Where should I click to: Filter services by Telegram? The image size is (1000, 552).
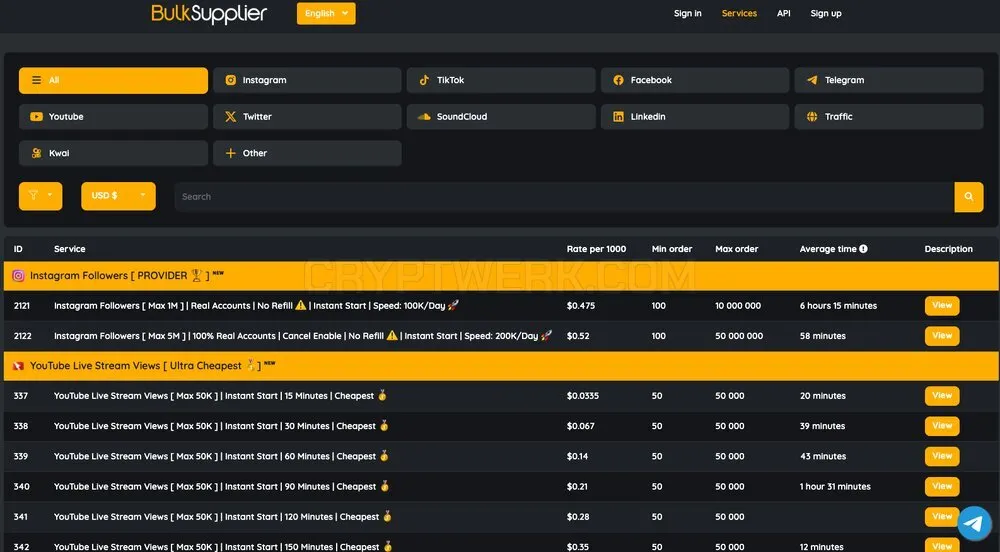tap(889, 80)
